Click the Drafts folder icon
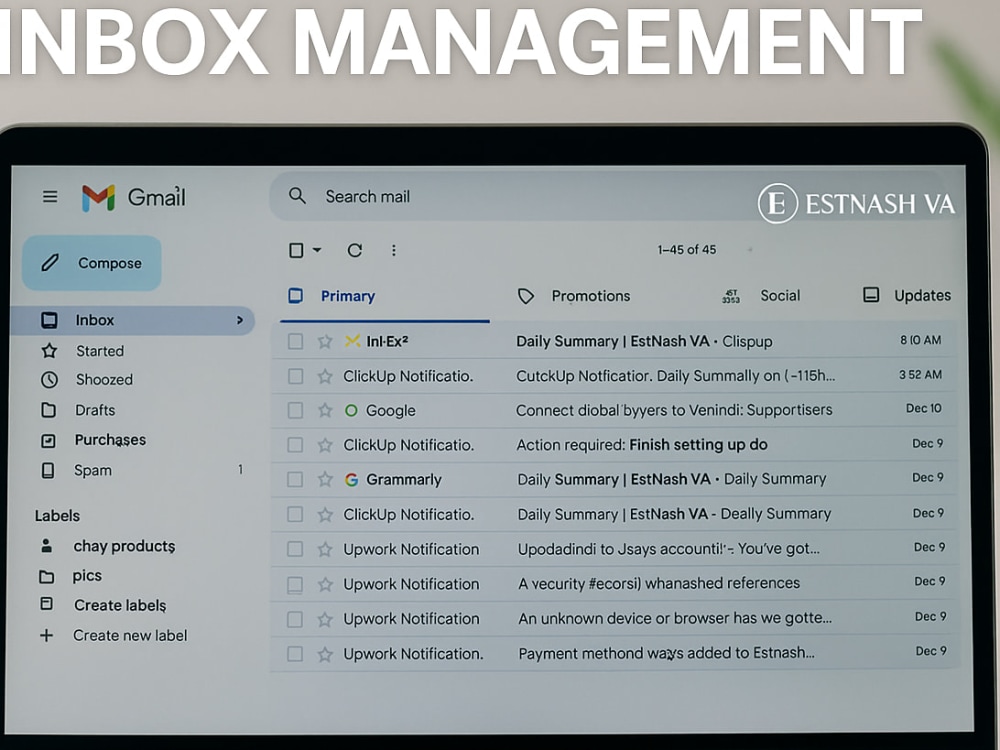 tap(48, 409)
